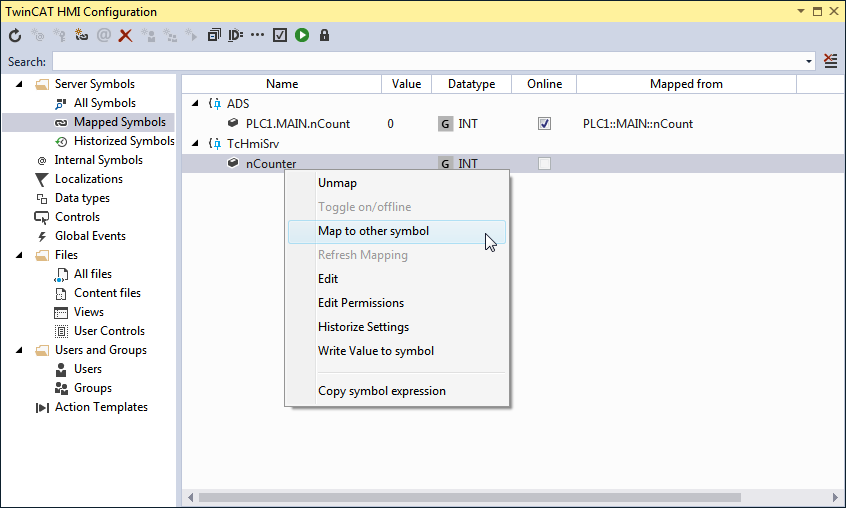Sort by the Name column header
The image size is (846, 508).
click(282, 84)
